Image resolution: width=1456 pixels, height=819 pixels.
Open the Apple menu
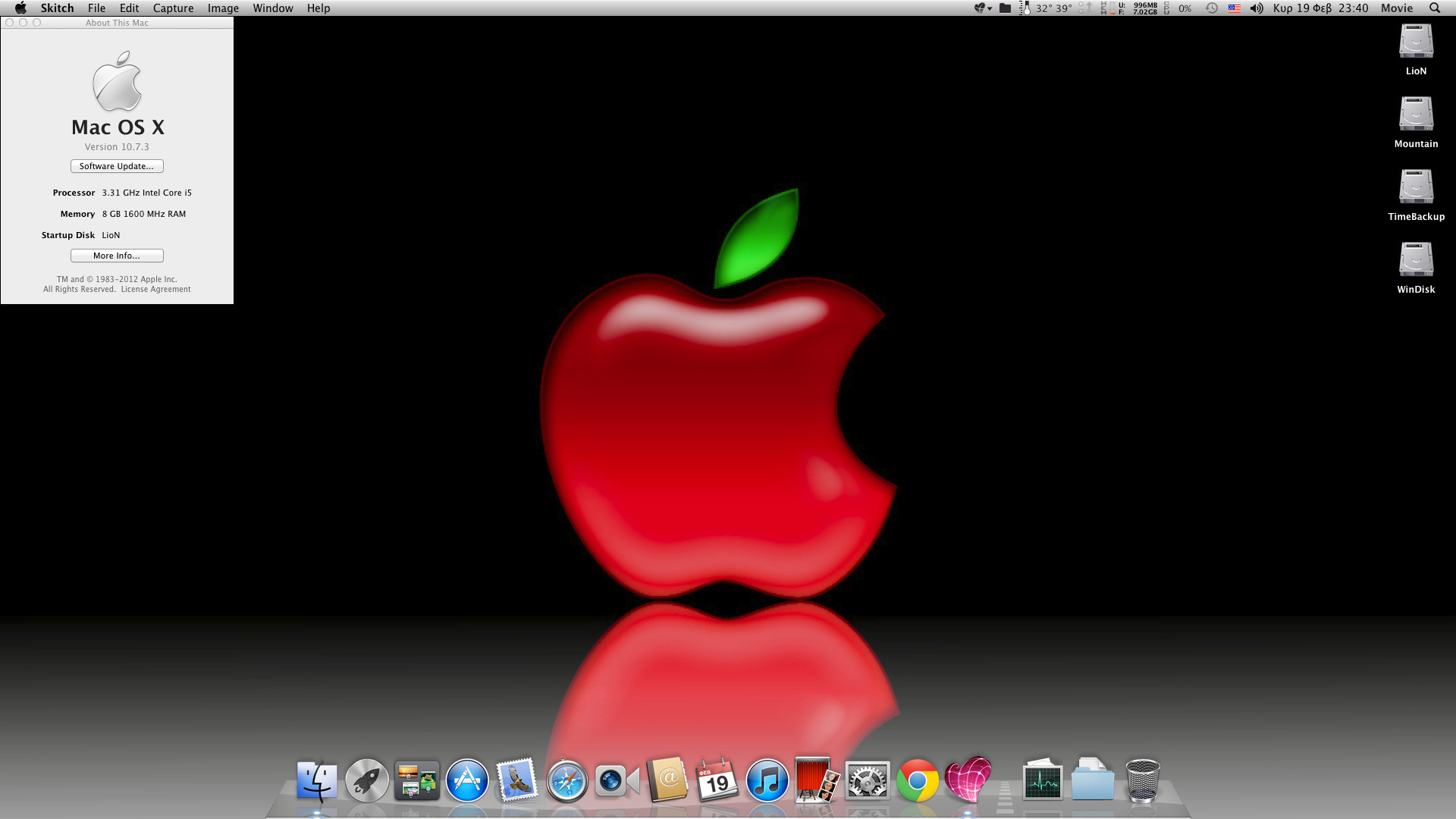pyautogui.click(x=20, y=8)
